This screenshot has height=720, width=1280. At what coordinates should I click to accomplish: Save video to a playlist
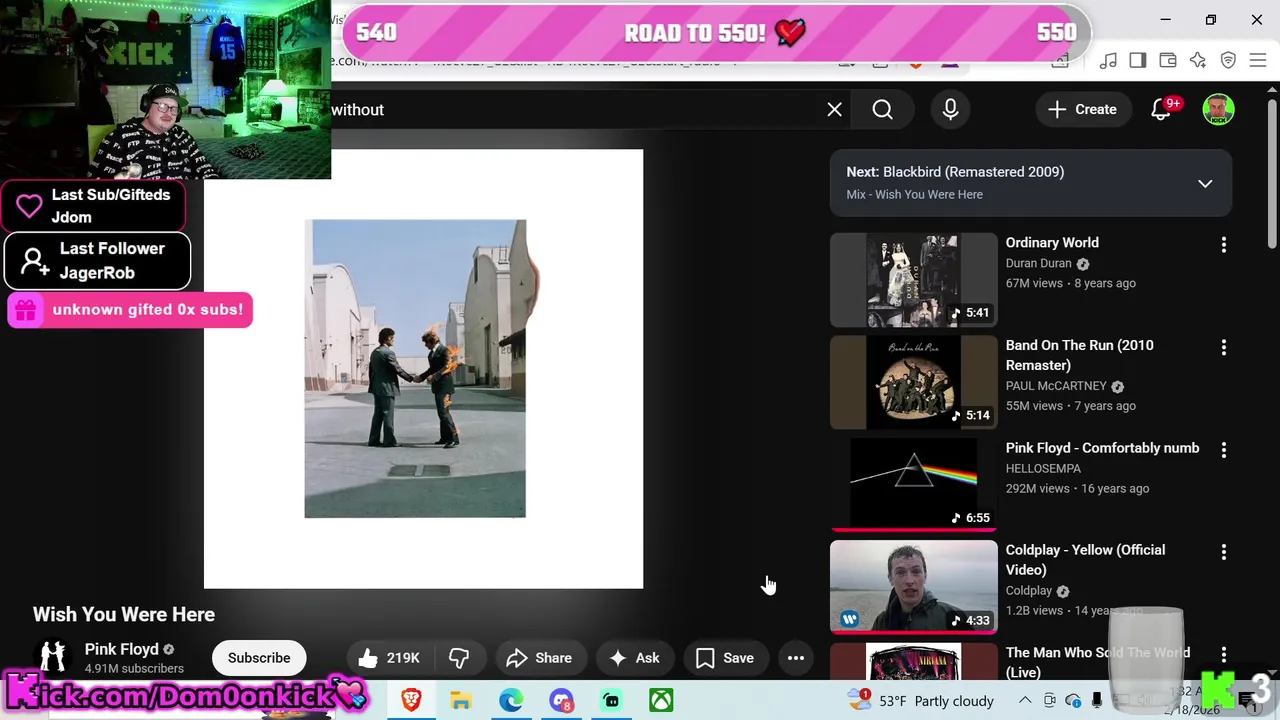(725, 658)
